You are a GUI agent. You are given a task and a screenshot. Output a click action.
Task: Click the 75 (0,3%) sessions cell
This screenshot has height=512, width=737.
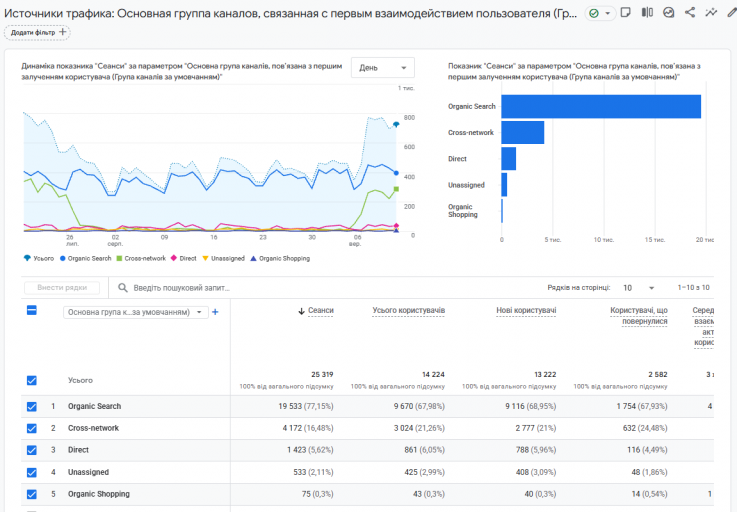tap(317, 494)
